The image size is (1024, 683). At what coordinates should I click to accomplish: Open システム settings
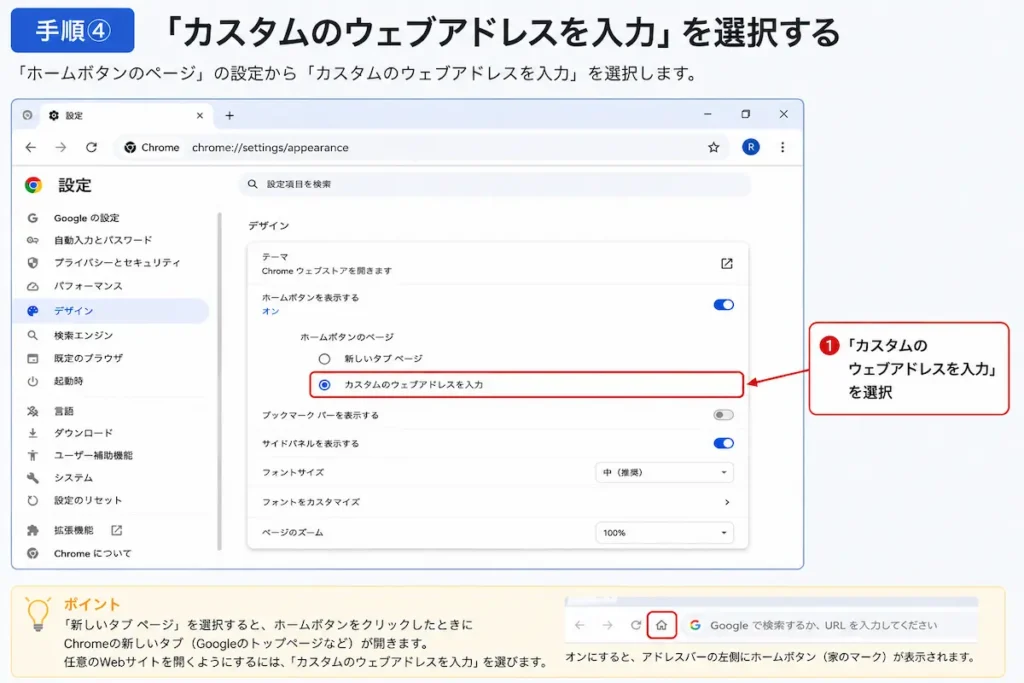[73, 478]
